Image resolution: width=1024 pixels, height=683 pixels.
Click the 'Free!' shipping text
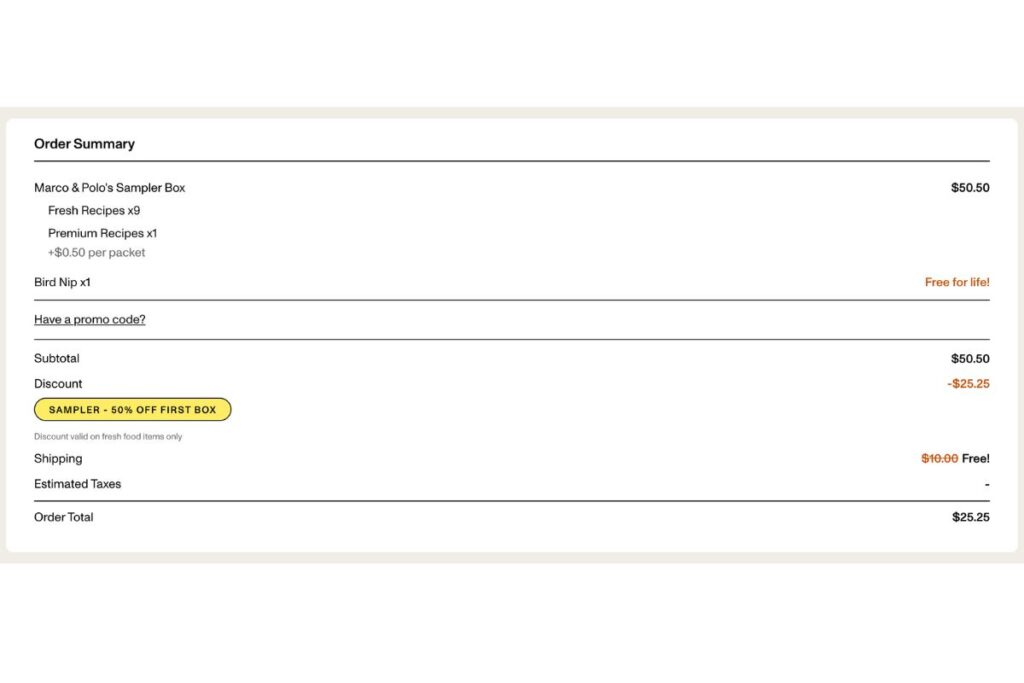pos(975,459)
